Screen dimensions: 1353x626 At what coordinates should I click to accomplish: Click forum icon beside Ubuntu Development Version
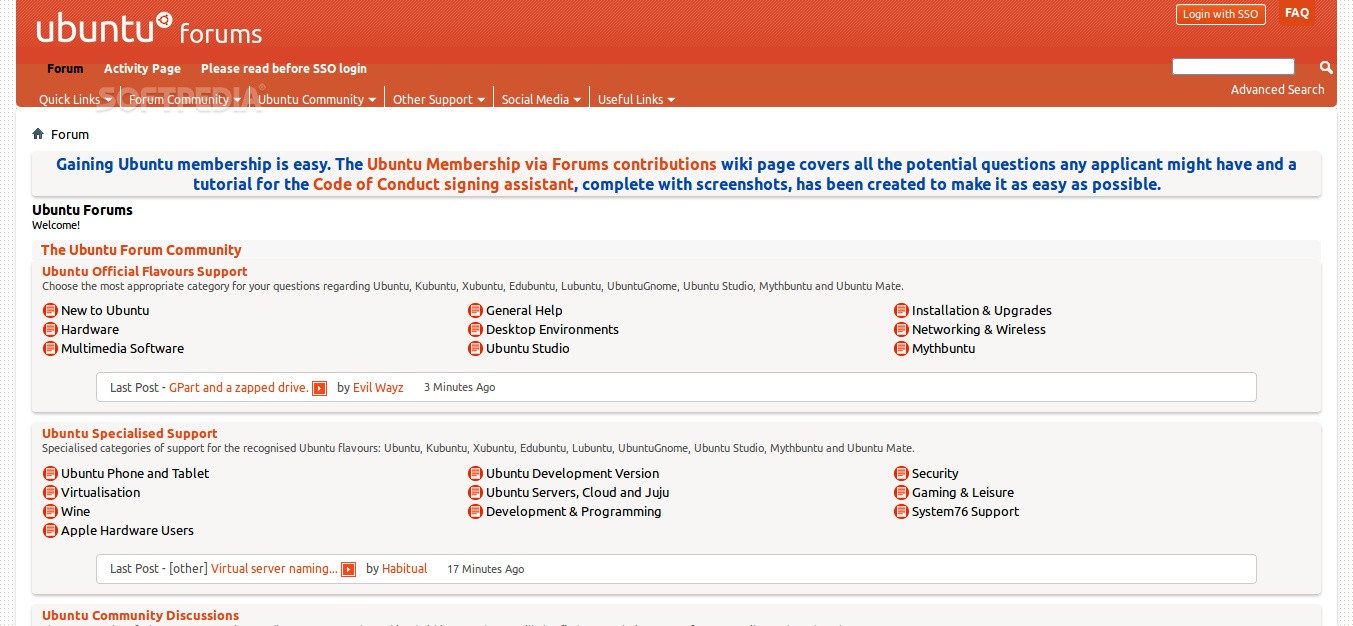point(476,473)
